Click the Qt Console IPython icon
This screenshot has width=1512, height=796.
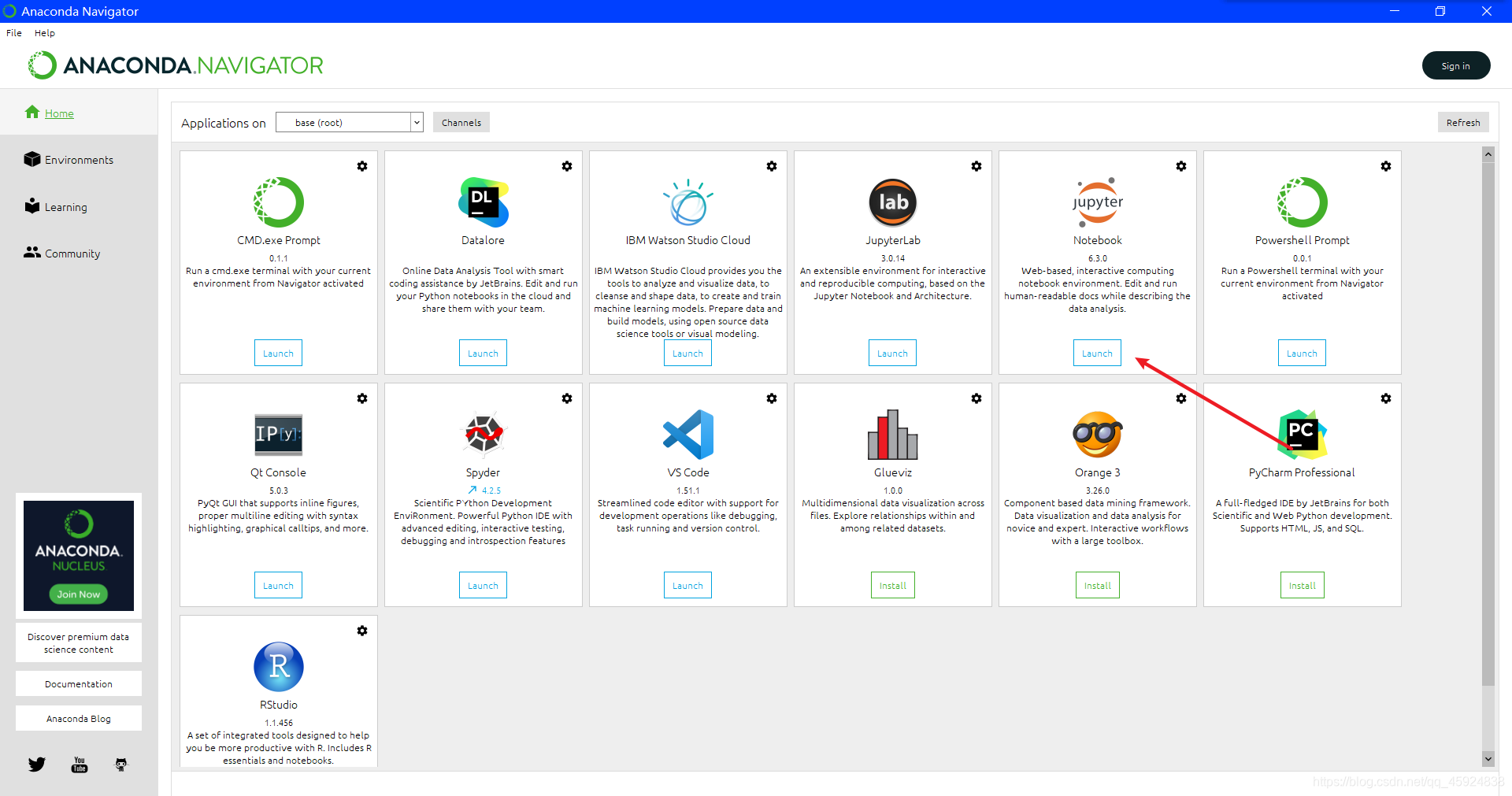(279, 434)
